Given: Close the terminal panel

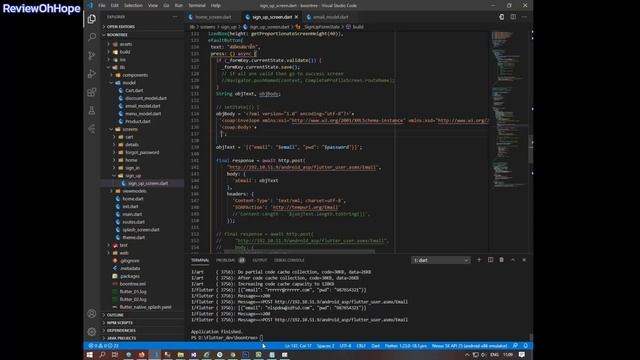Looking at the screenshot, I should (524, 260).
